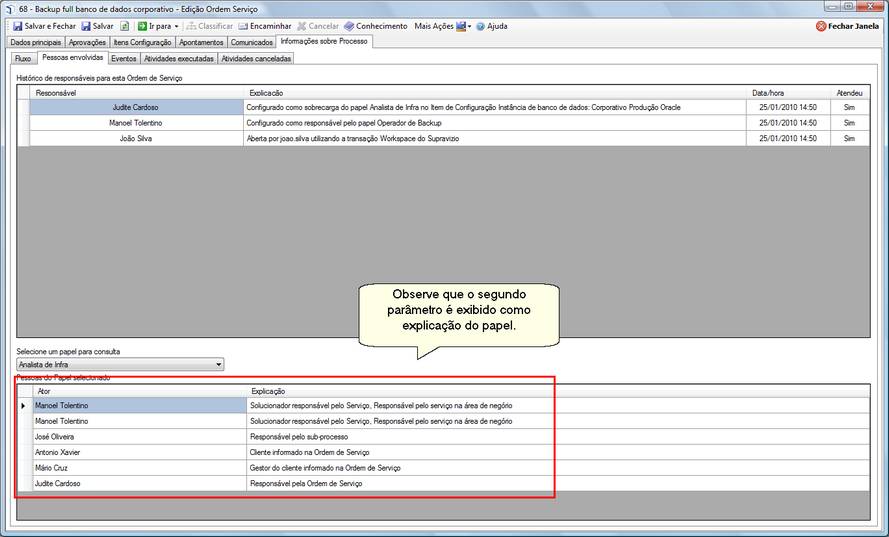
Task: Click the Responsável column header
Action: coord(138,93)
